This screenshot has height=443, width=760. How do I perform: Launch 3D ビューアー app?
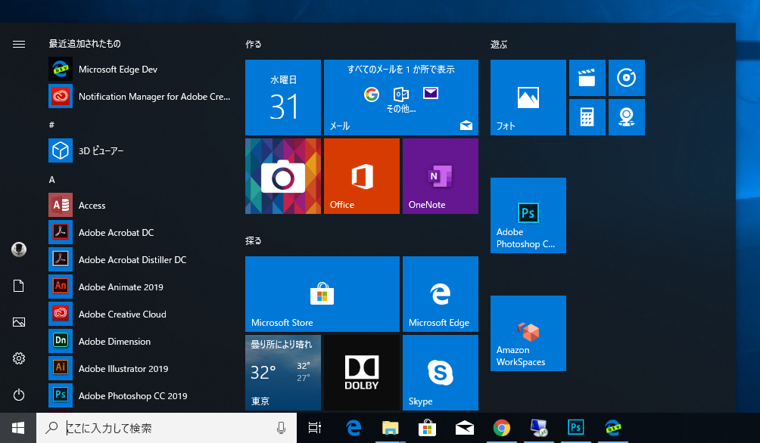tap(141, 151)
